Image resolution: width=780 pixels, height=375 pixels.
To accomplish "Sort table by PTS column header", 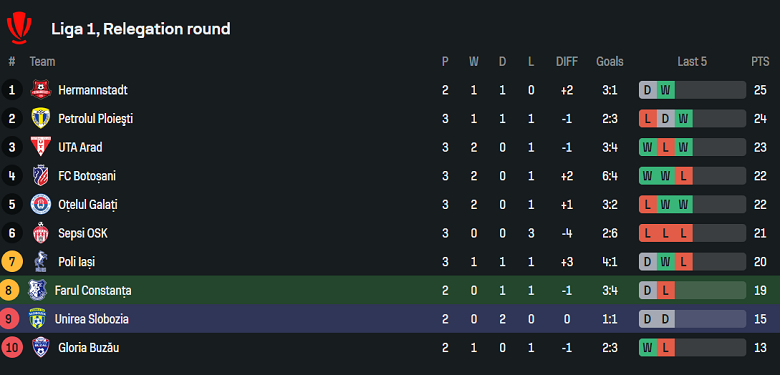I will 760,62.
